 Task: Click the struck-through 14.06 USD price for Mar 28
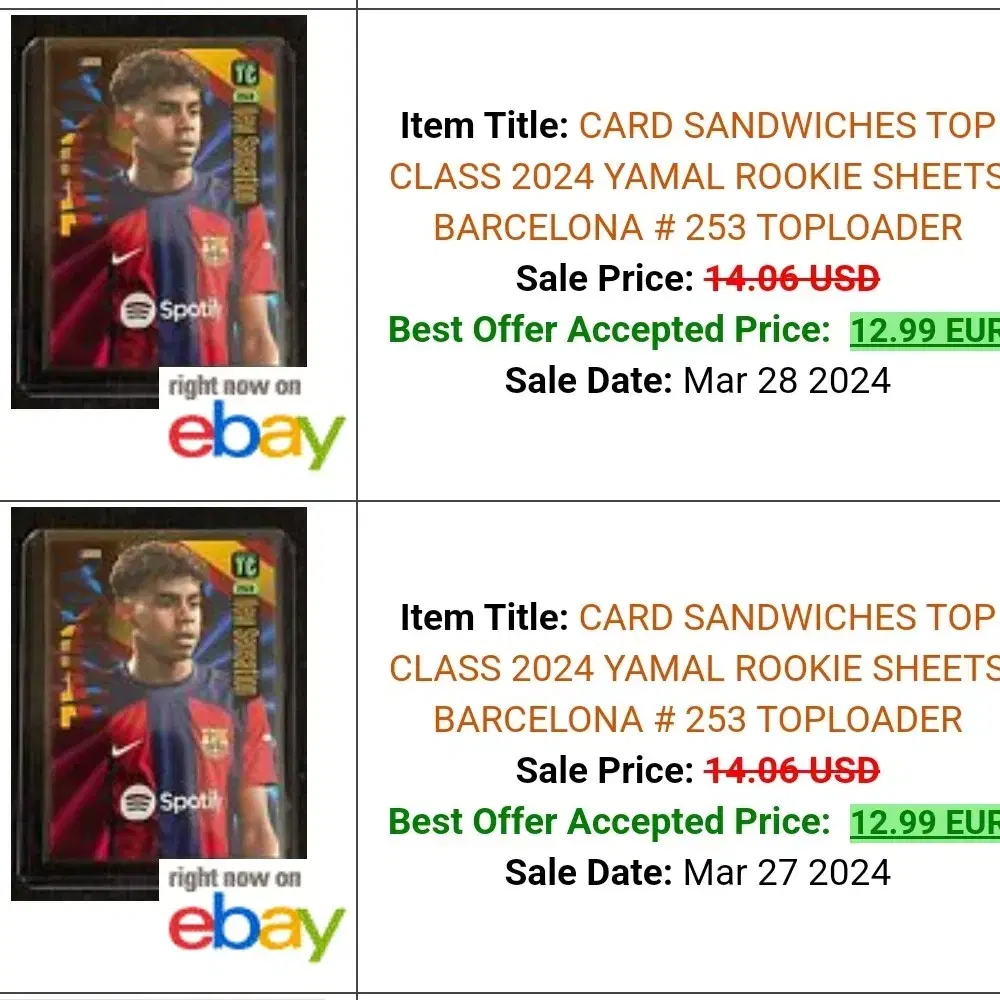[792, 279]
